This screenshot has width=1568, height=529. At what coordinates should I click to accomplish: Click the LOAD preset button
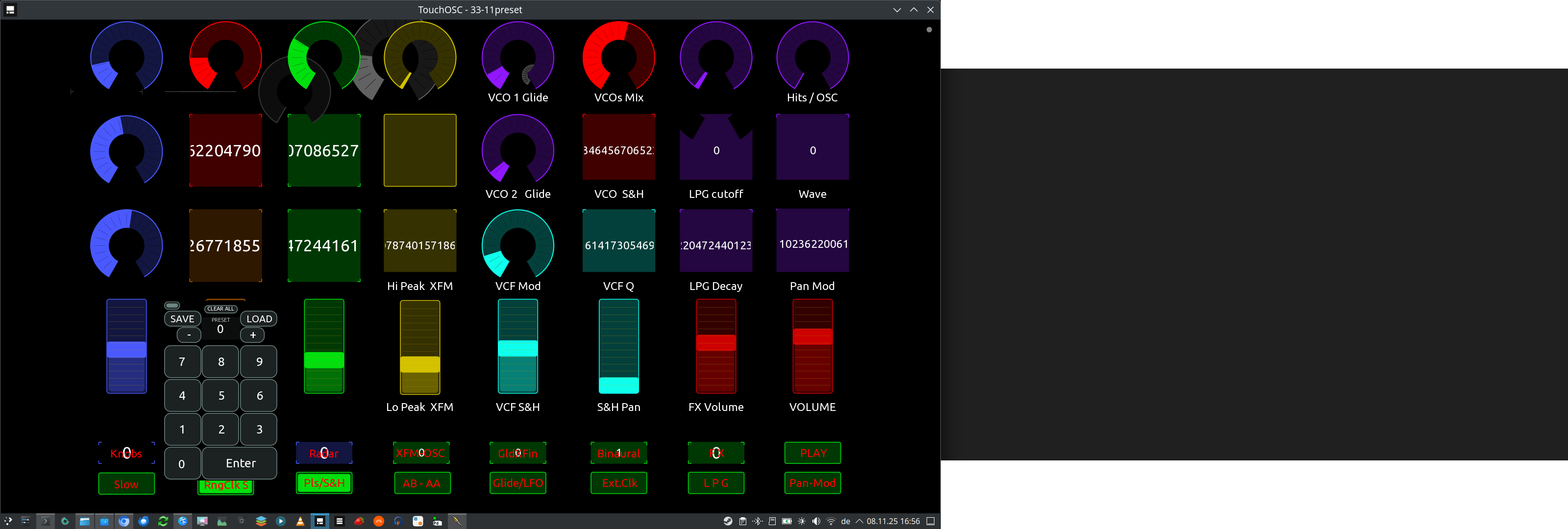click(x=259, y=319)
